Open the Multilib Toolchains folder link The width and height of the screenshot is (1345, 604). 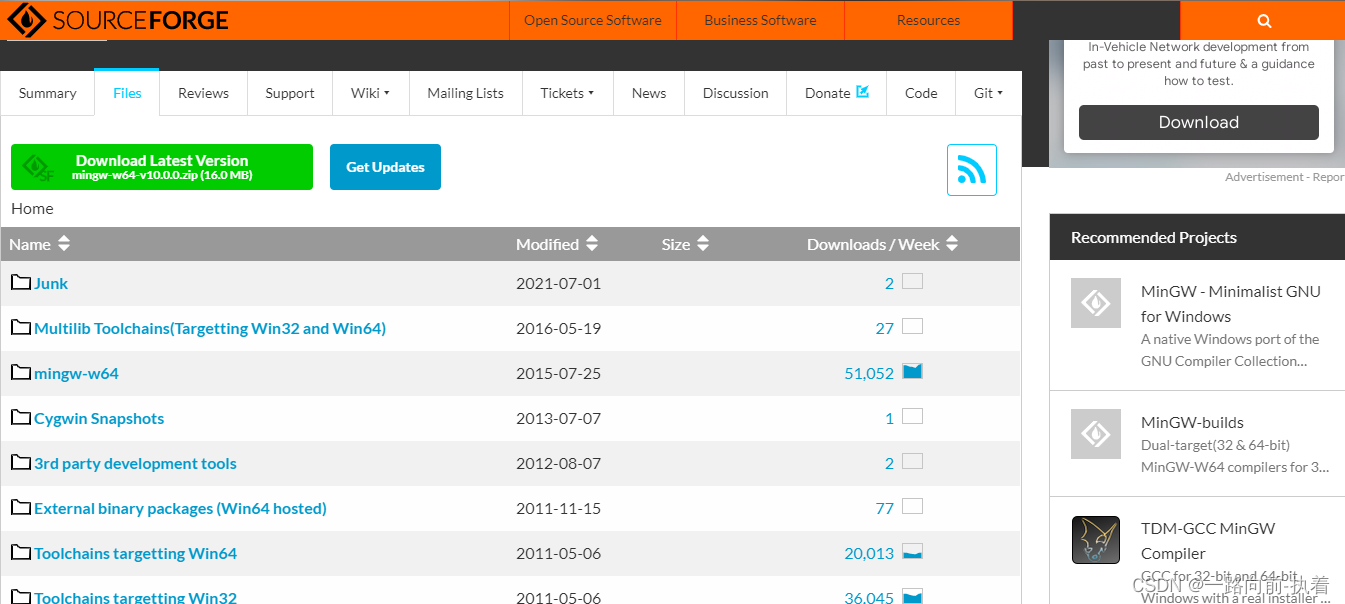click(210, 328)
